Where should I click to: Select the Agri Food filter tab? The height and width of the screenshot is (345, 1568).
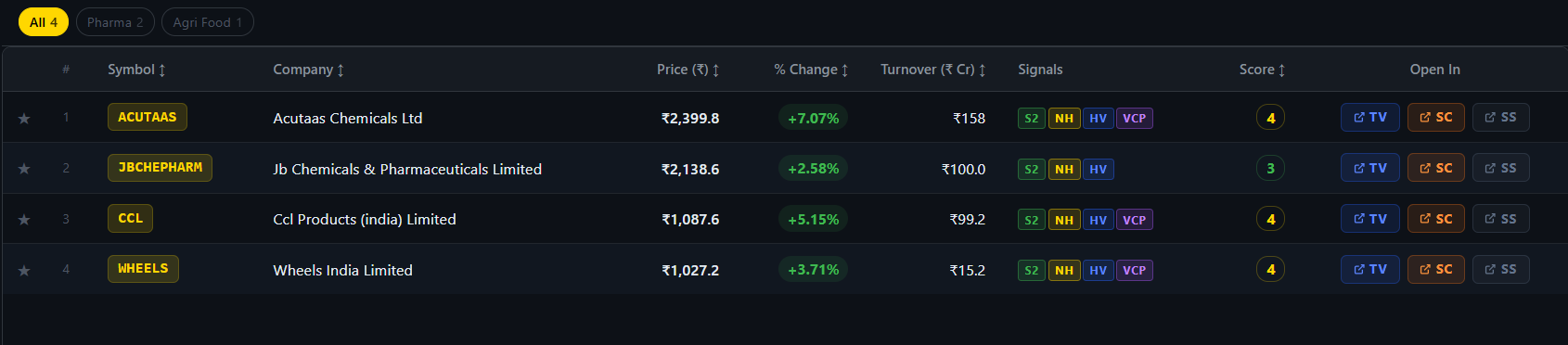pyautogui.click(x=207, y=22)
